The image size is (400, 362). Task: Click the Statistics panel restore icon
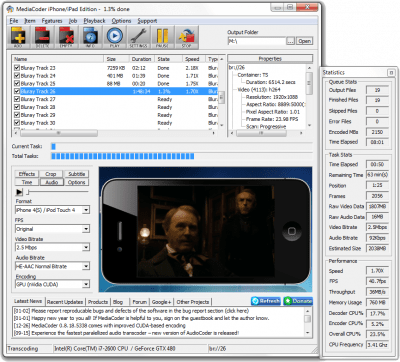[391, 72]
